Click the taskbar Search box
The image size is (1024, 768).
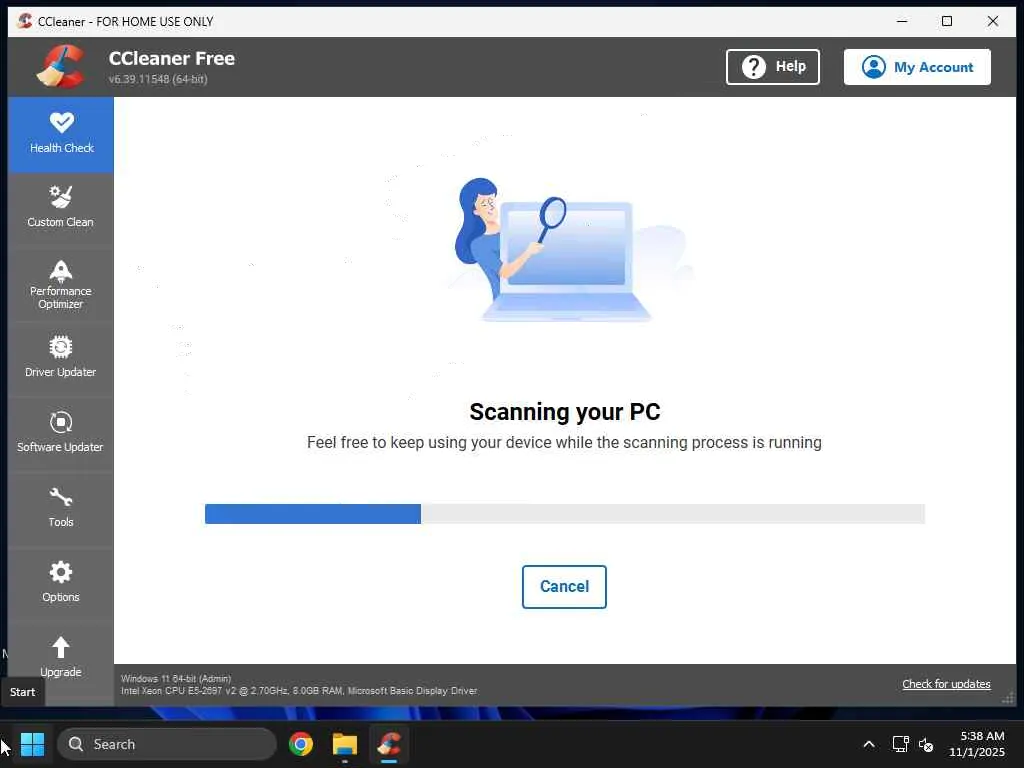click(x=167, y=744)
